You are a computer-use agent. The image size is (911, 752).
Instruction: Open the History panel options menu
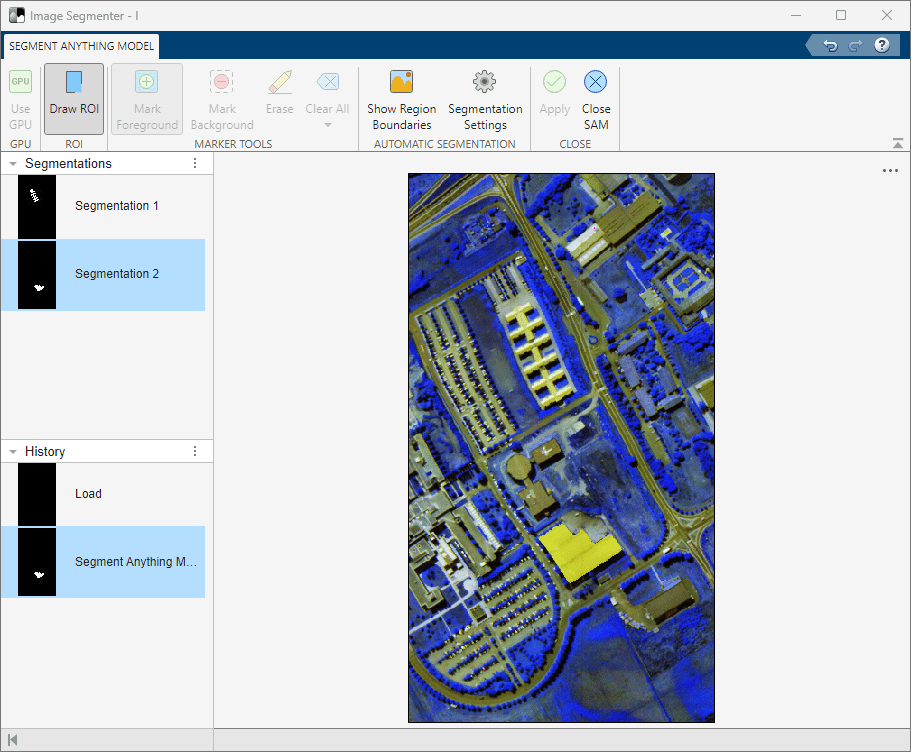click(195, 452)
